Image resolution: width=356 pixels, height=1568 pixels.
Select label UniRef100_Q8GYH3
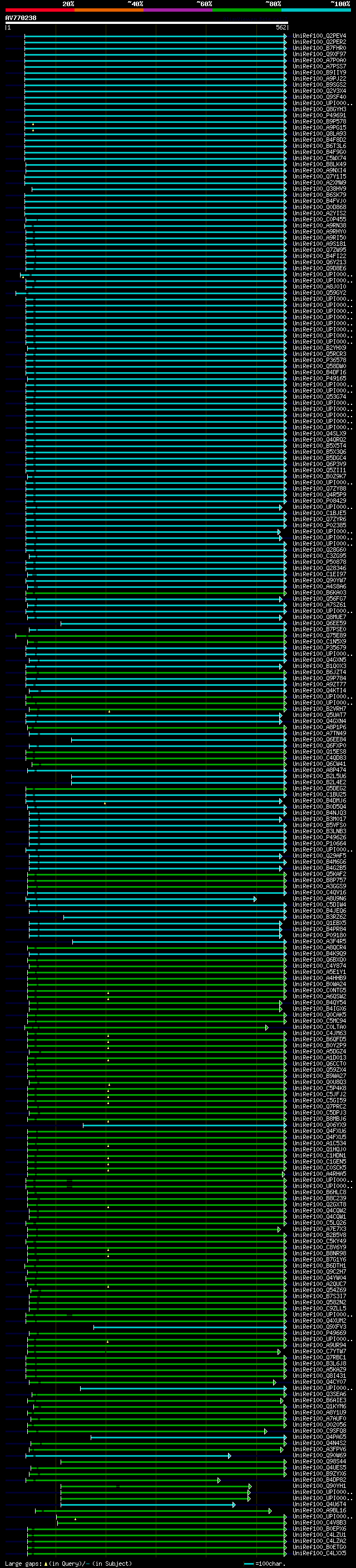[319, 110]
